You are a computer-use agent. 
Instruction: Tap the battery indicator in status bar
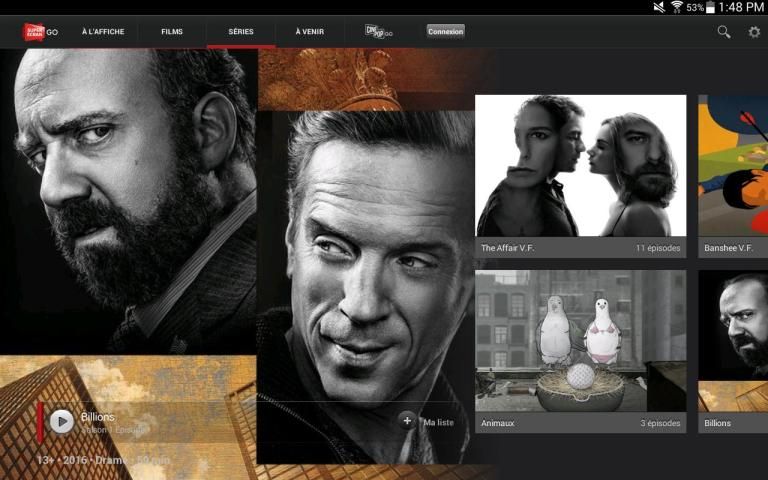point(710,7)
